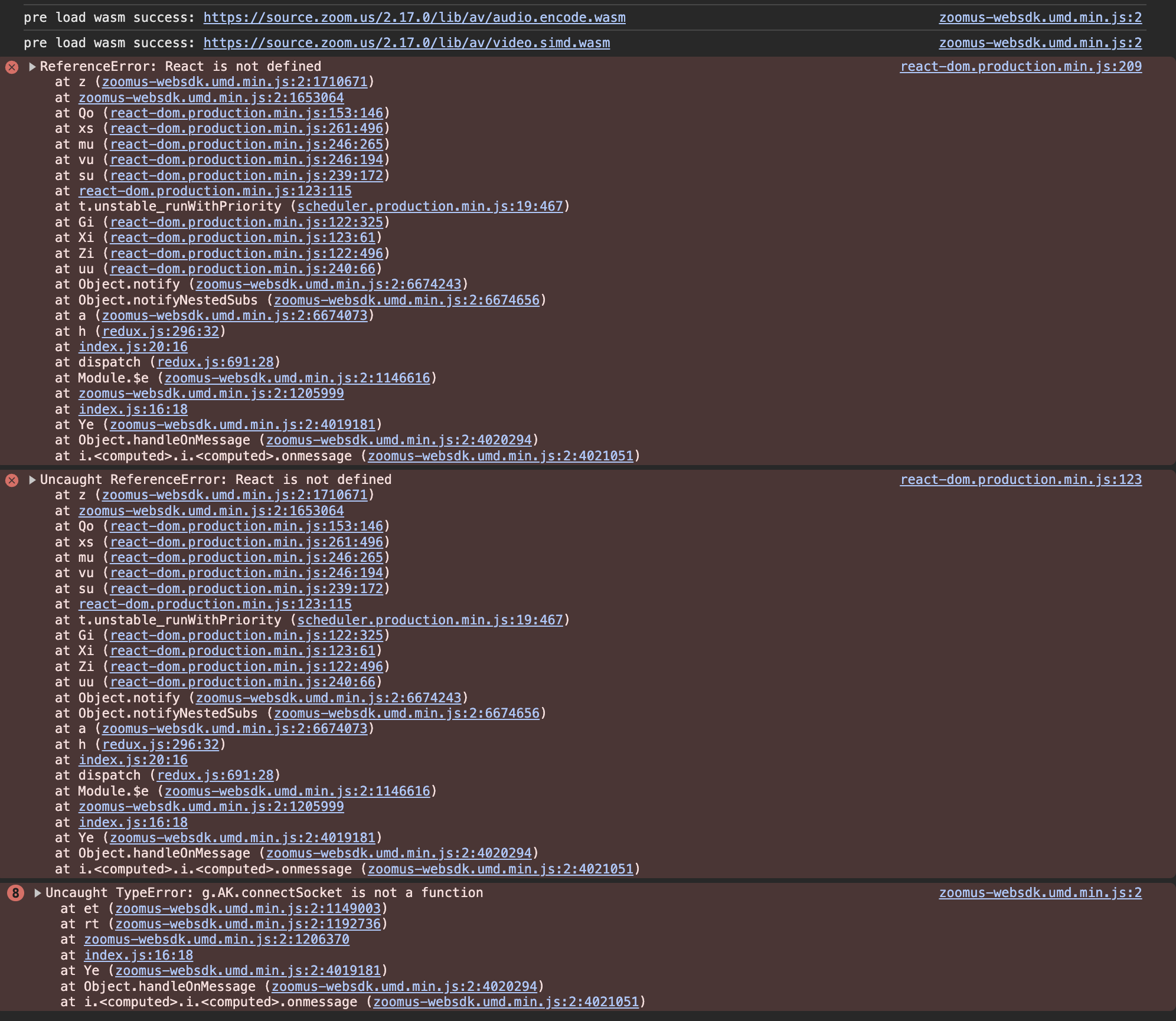
Task: Open first redux.js:296:32 stack link
Action: [161, 332]
